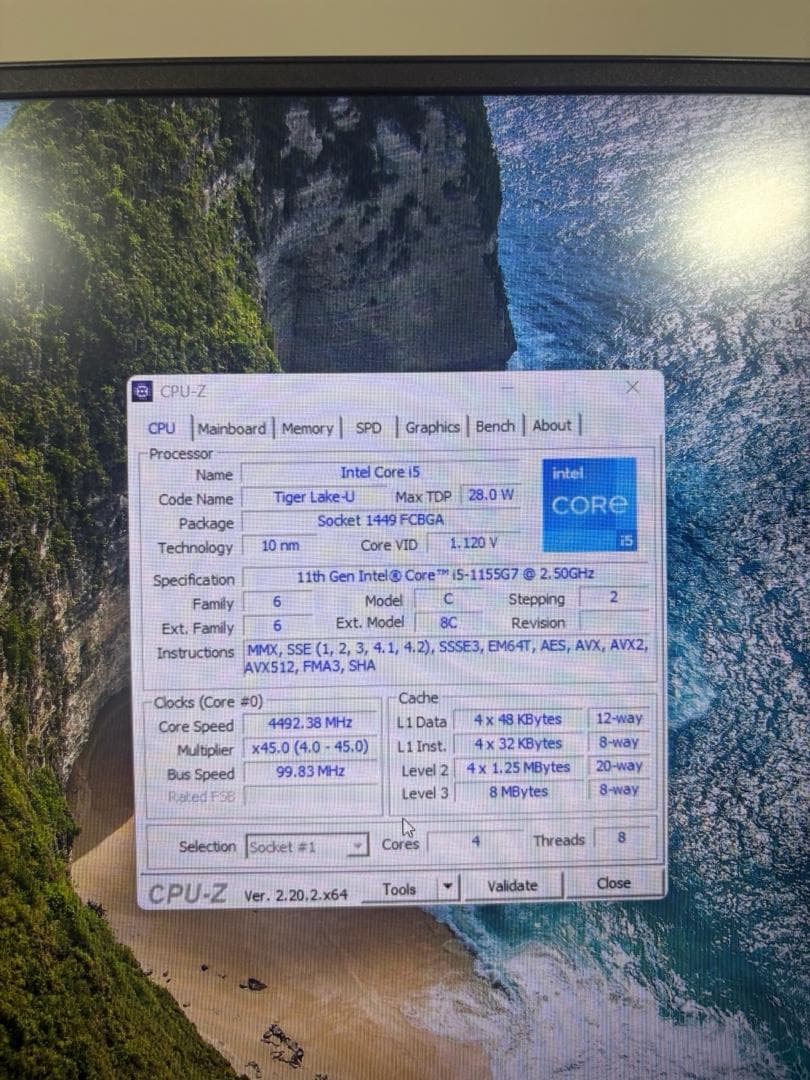Image resolution: width=810 pixels, height=1080 pixels.
Task: Click the Bus Speed value 99.83 MHz
Action: click(310, 771)
